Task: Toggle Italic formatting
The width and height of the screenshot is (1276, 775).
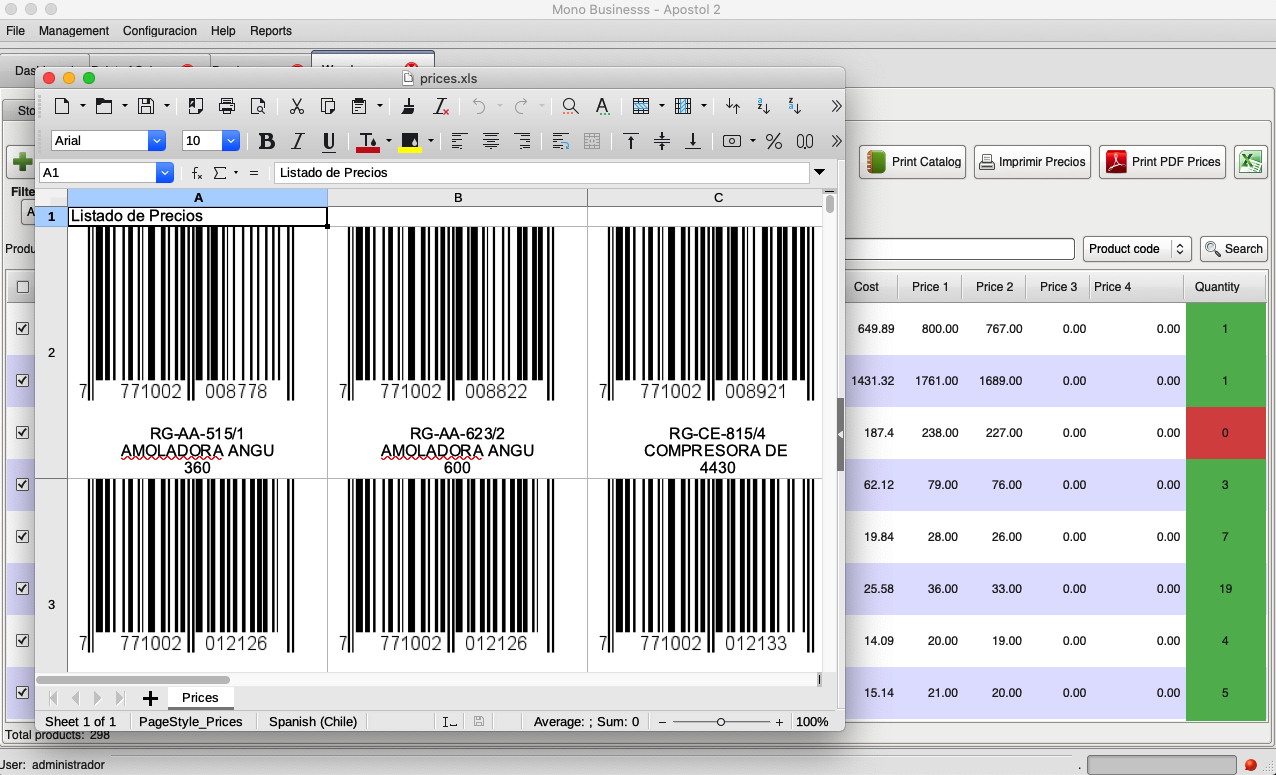Action: (x=297, y=141)
